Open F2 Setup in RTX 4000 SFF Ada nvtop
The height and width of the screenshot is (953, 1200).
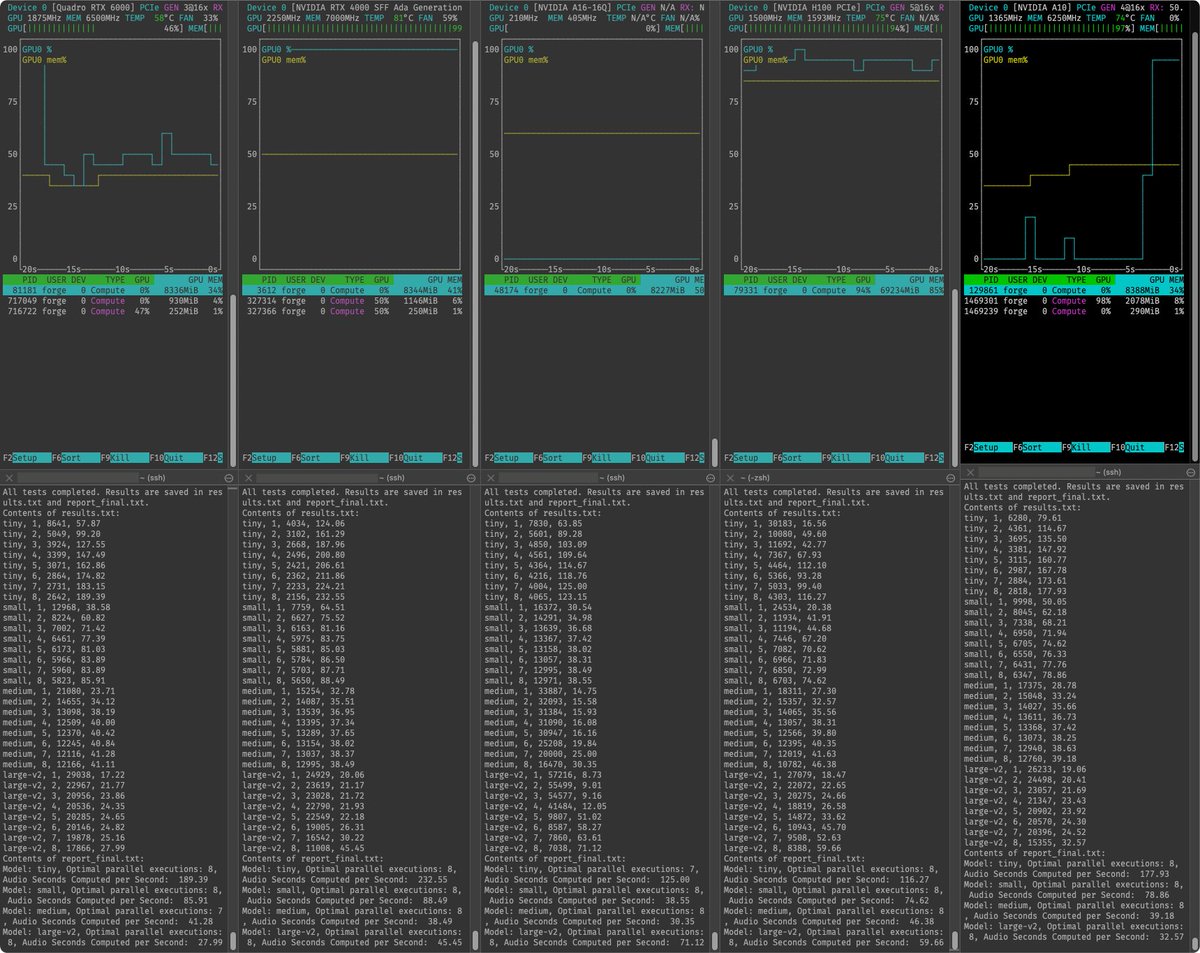(x=266, y=458)
